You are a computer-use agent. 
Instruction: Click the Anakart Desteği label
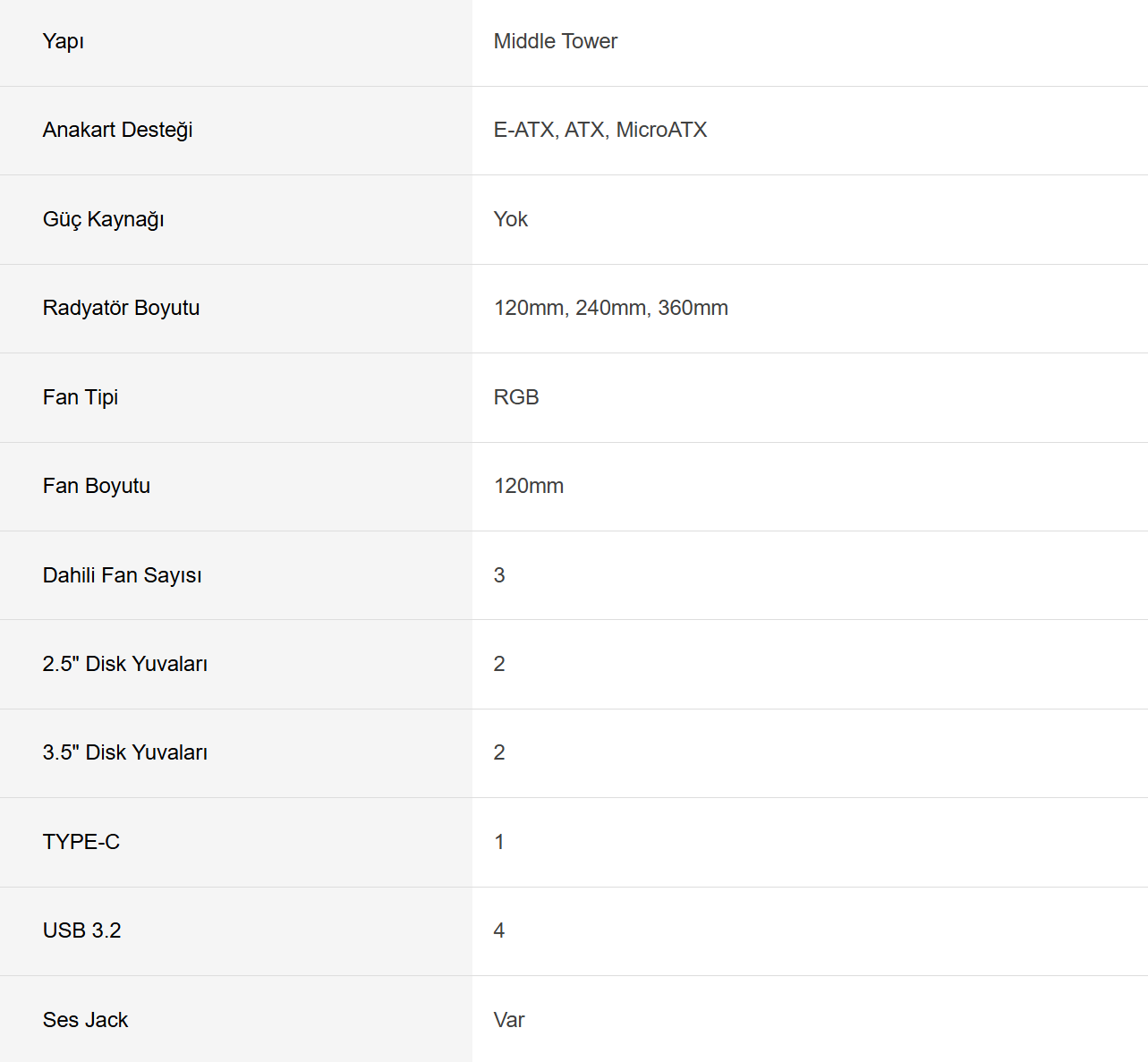[118, 131]
